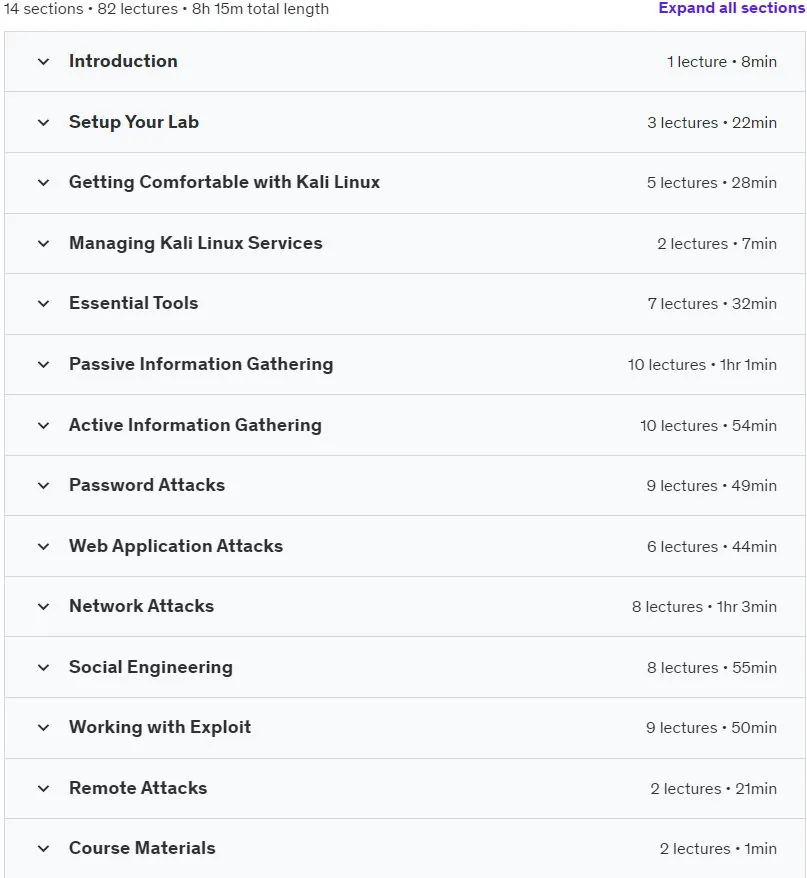Viewport: 807px width, 878px height.
Task: Expand all sections link
Action: pos(731,8)
